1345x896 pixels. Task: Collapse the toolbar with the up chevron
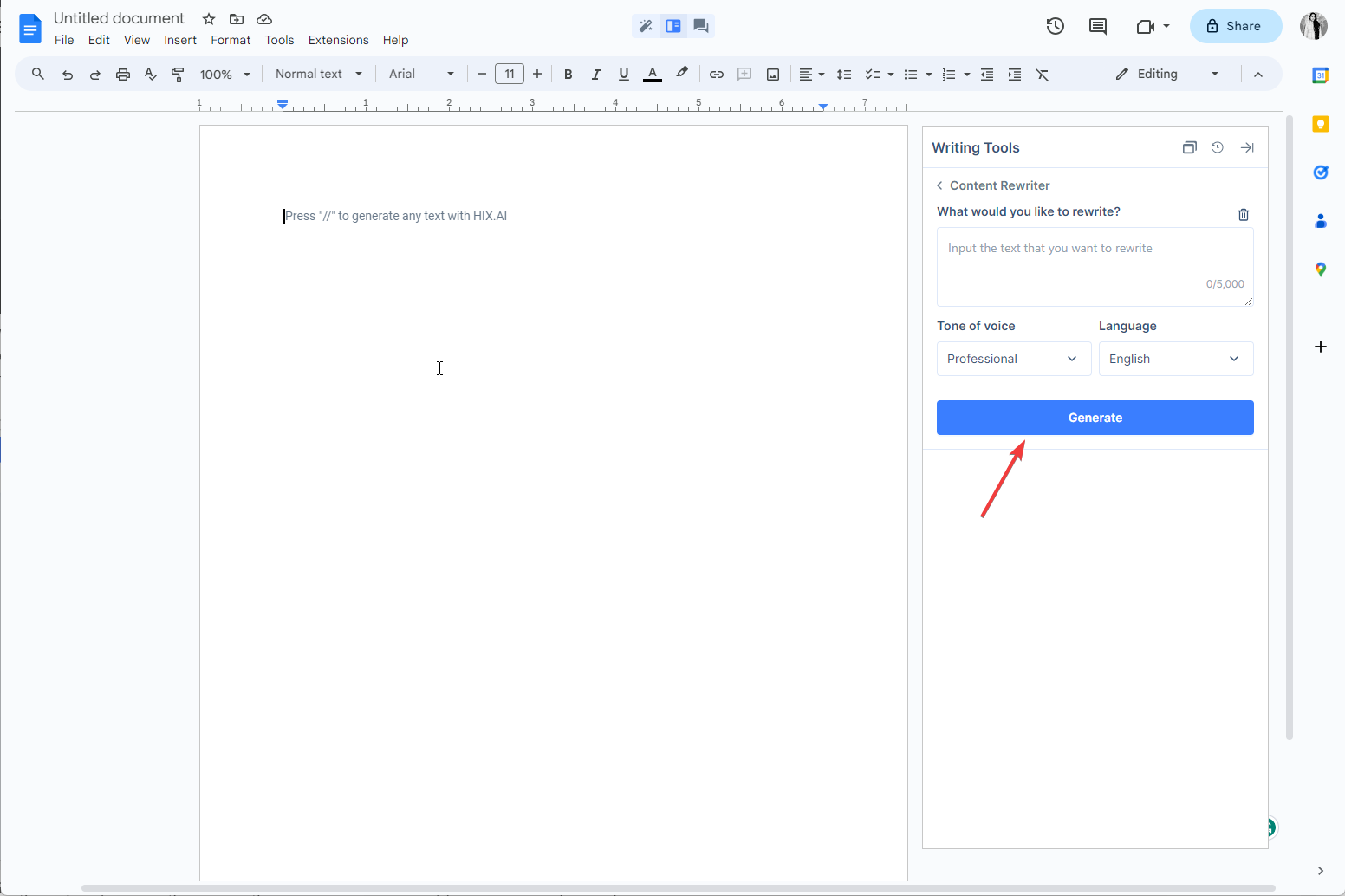(x=1258, y=75)
